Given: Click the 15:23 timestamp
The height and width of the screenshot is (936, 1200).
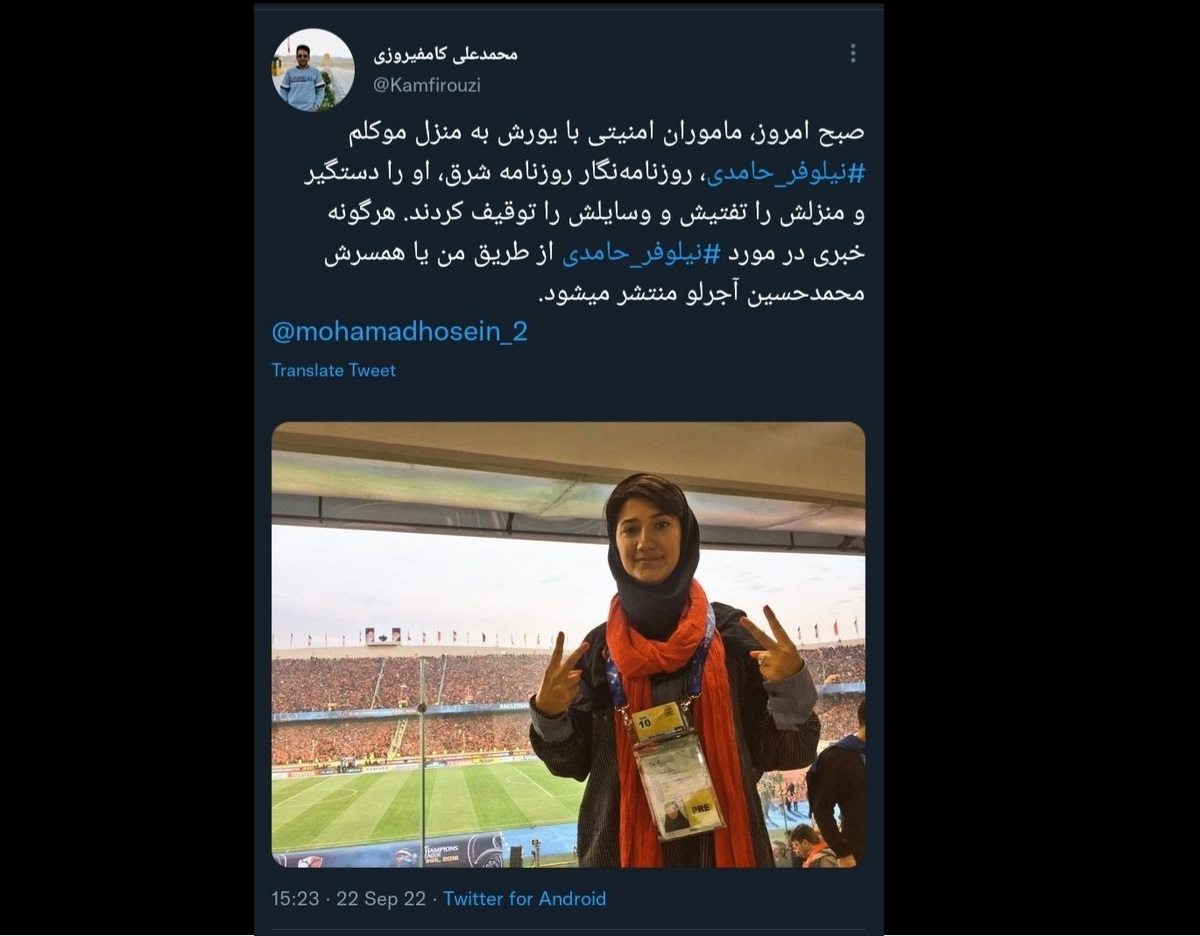Looking at the screenshot, I should tap(296, 899).
